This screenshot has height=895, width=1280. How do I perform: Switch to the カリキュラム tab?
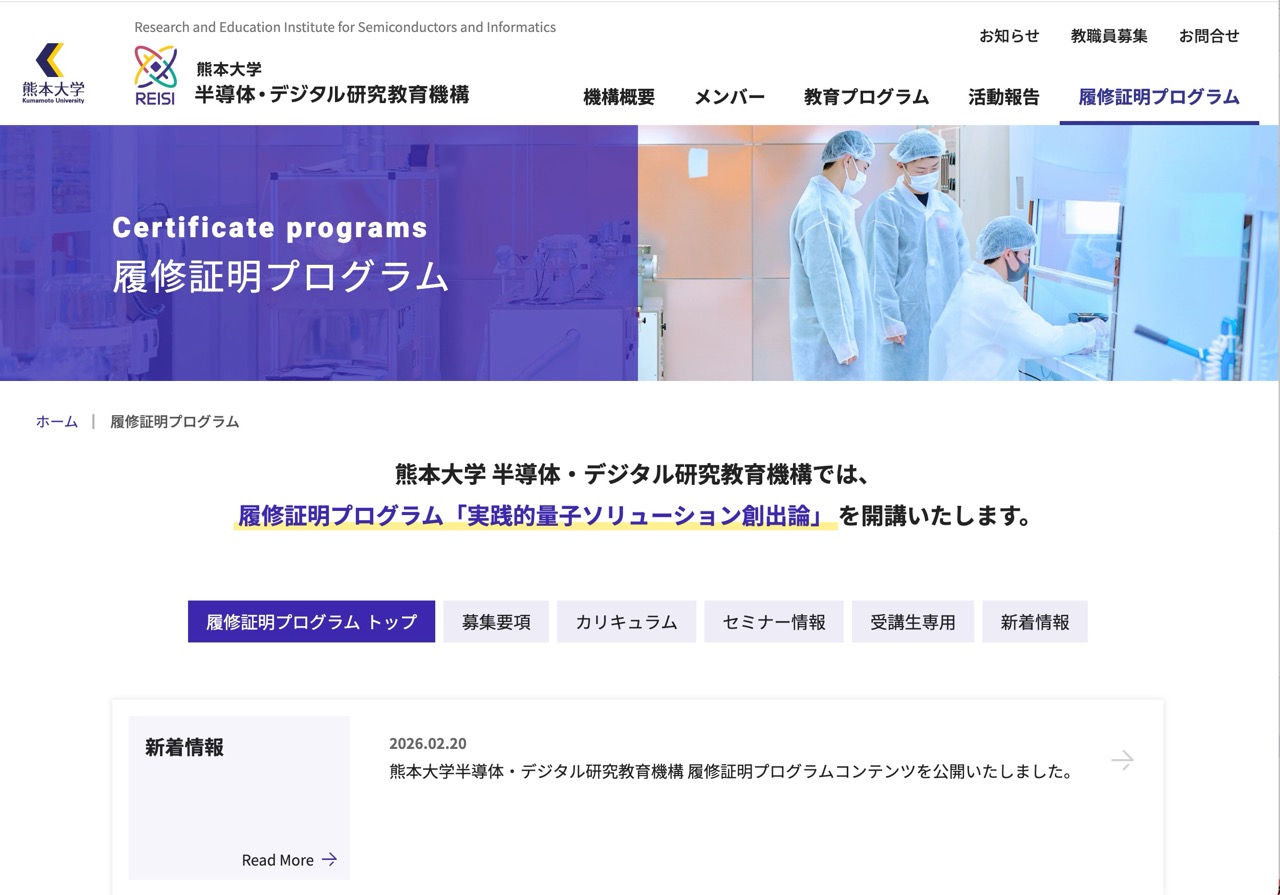pyautogui.click(x=626, y=621)
